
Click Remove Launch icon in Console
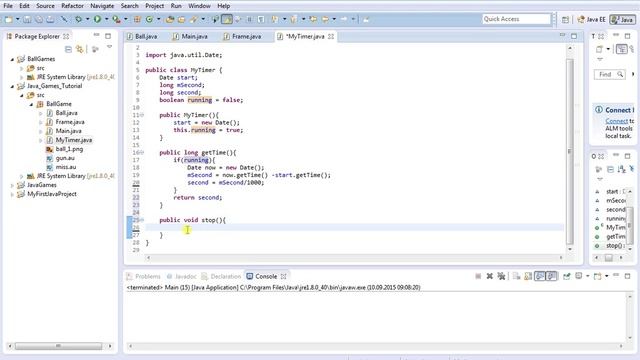tap(489, 276)
